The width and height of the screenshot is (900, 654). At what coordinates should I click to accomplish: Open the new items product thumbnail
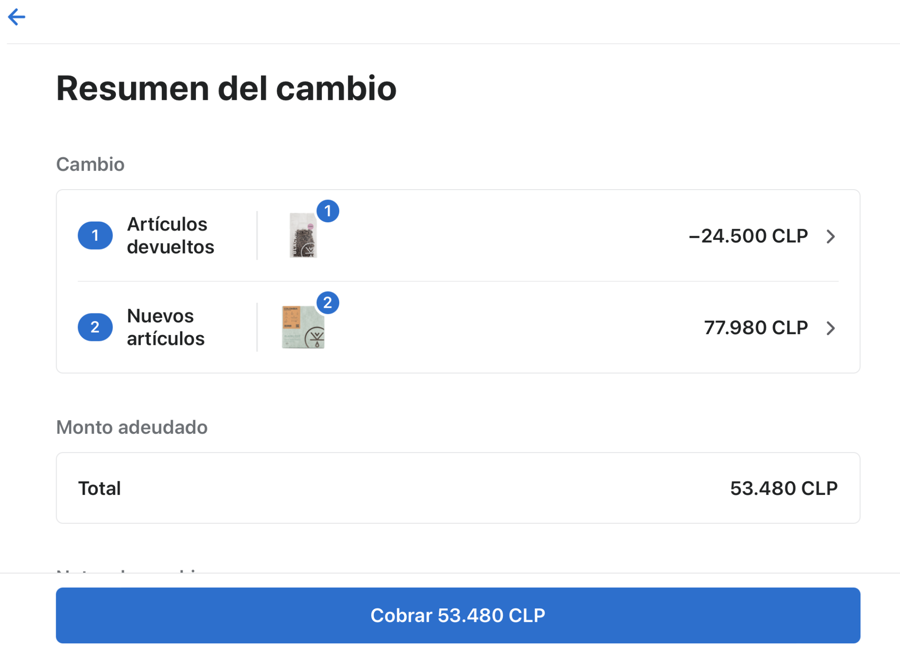coord(303,328)
